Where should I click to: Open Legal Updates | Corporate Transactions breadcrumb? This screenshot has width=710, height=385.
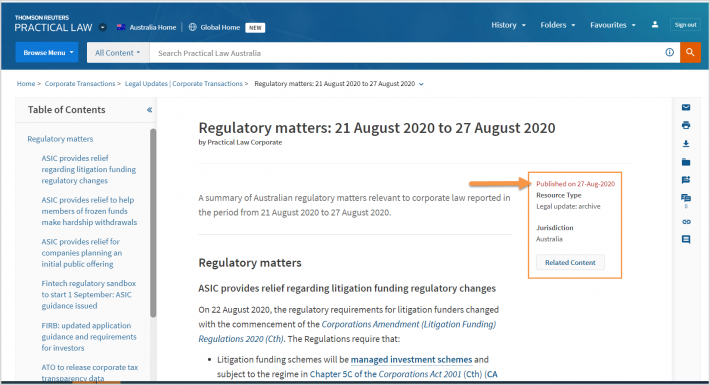pyautogui.click(x=183, y=84)
